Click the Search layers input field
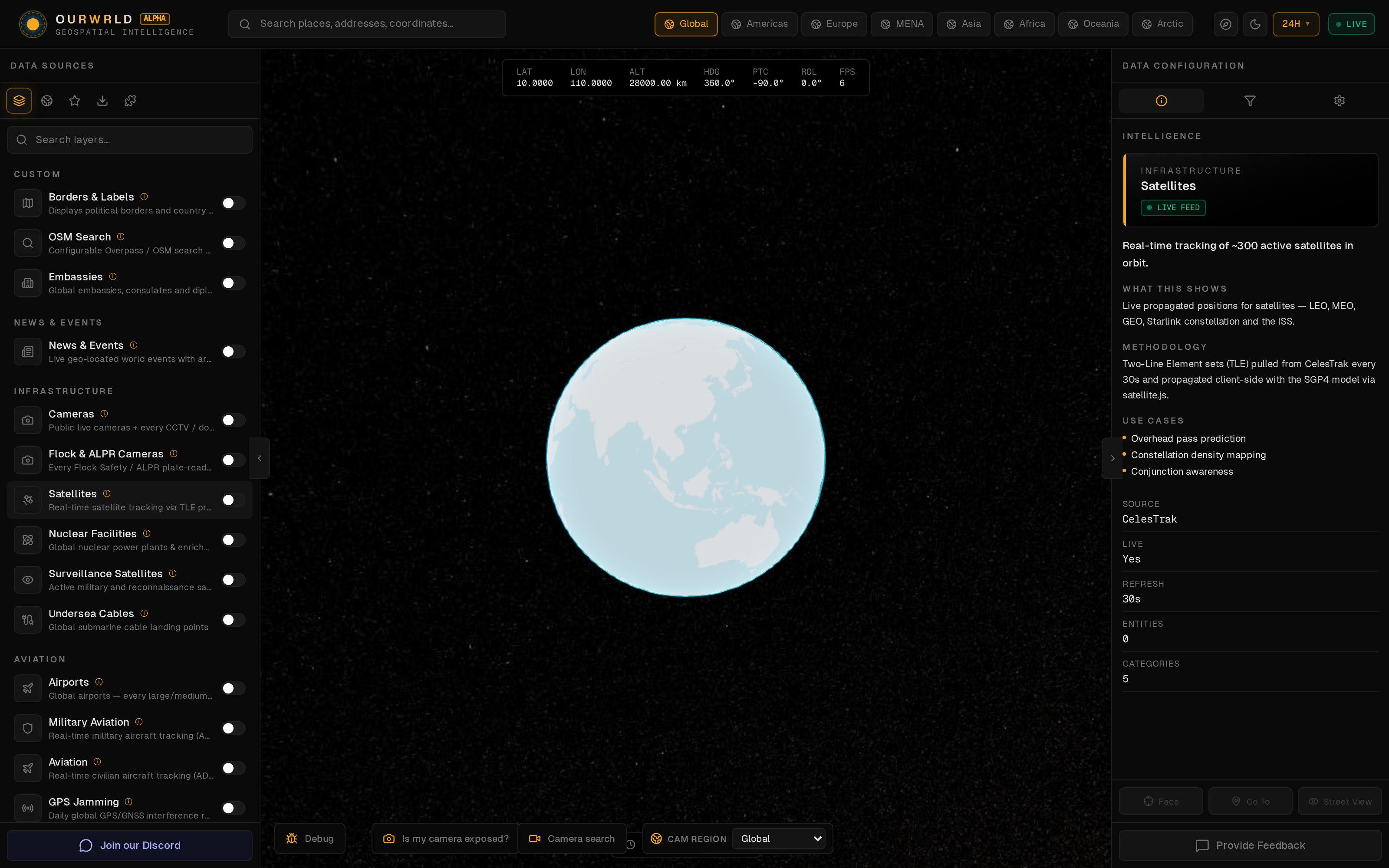1389x868 pixels. (x=130, y=140)
